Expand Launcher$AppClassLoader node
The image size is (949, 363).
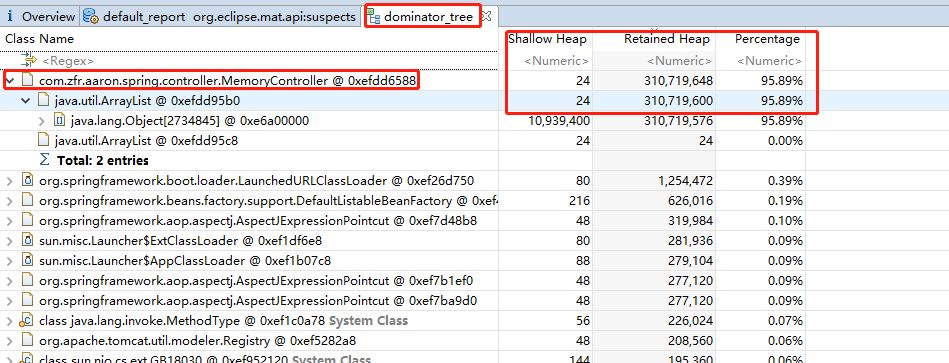tap(10, 261)
